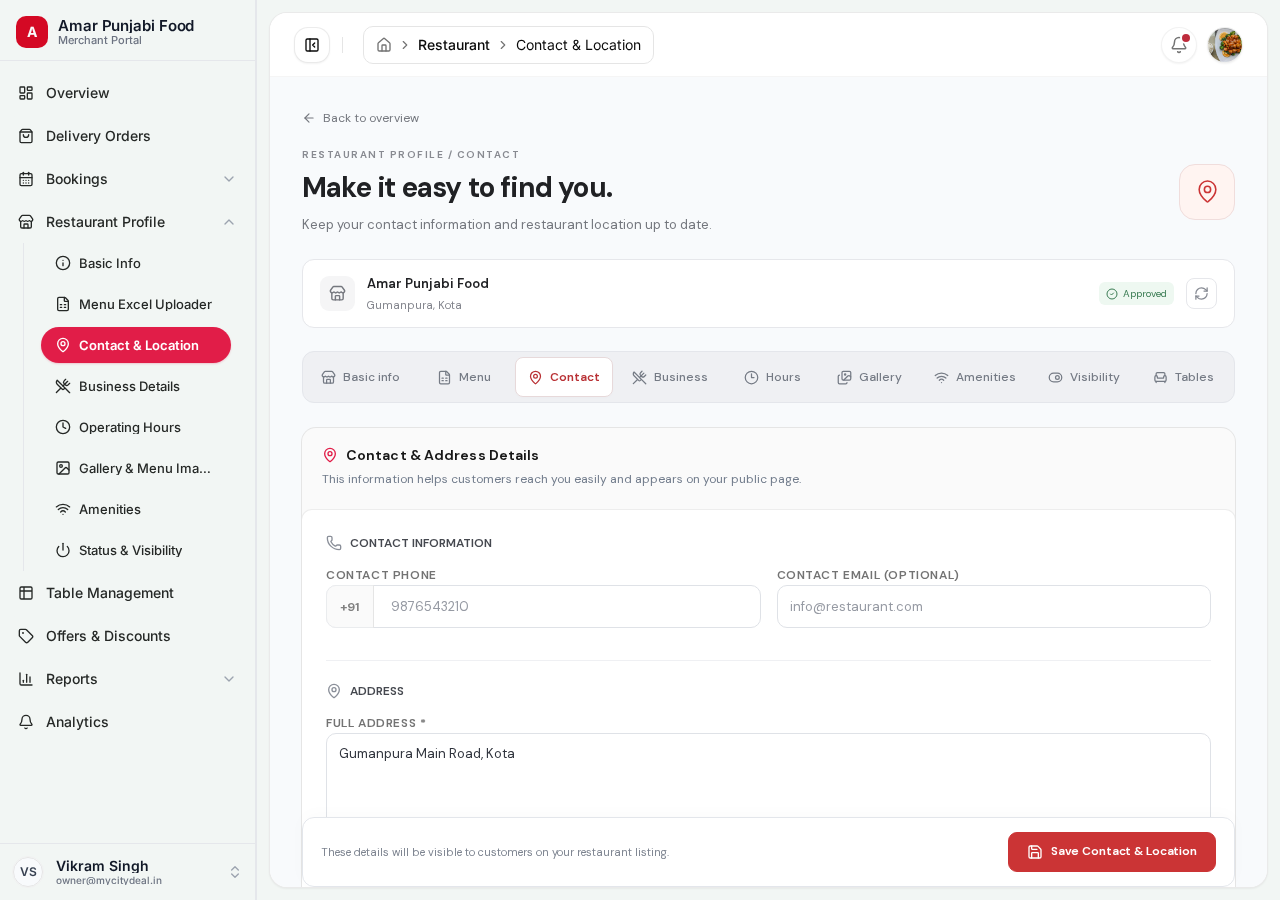Switch to the Visibility tab
Image resolution: width=1280 pixels, height=900 pixels.
pos(1084,377)
